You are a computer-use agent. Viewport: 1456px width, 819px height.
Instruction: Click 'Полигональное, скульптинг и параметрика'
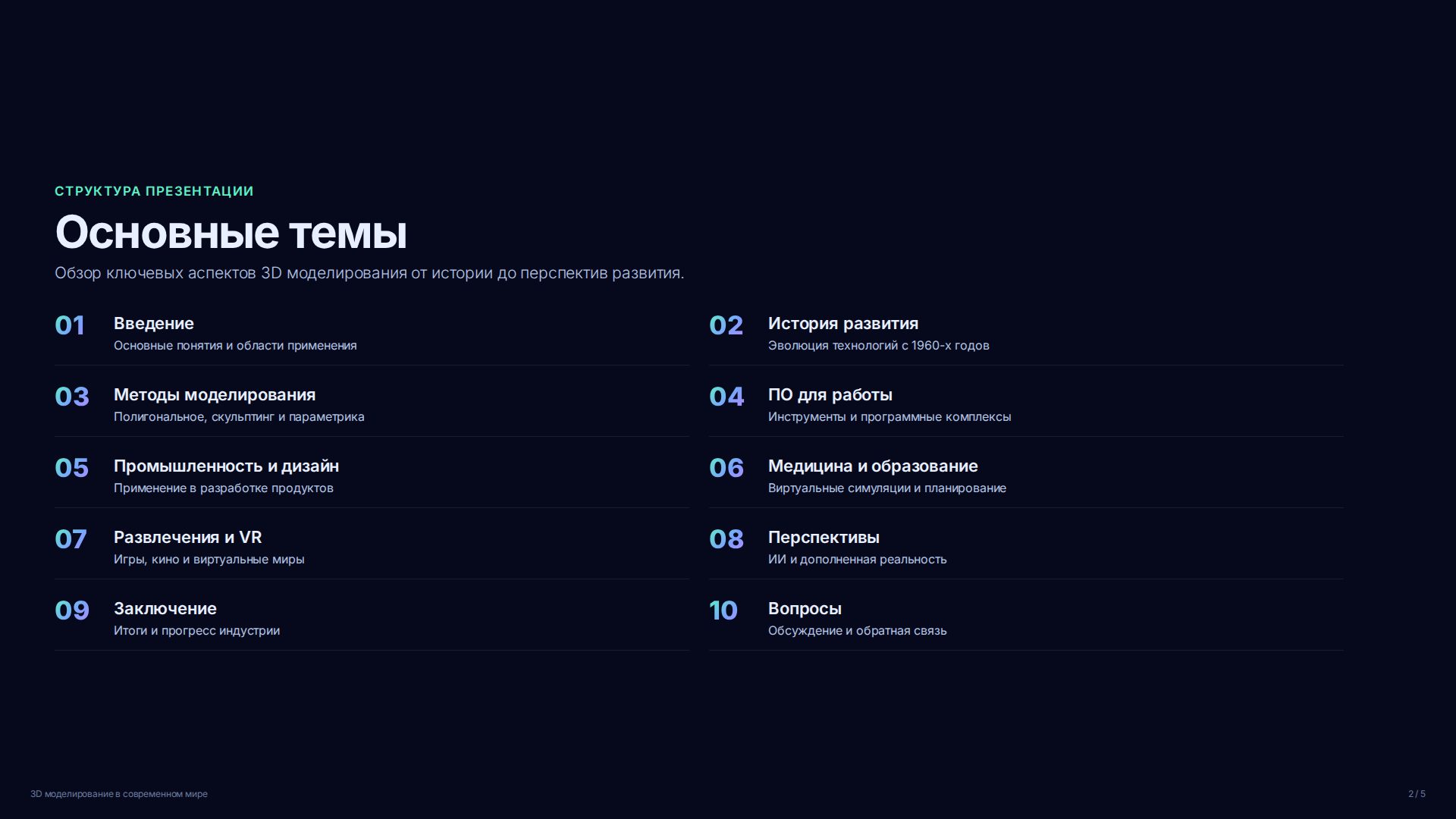pos(239,417)
